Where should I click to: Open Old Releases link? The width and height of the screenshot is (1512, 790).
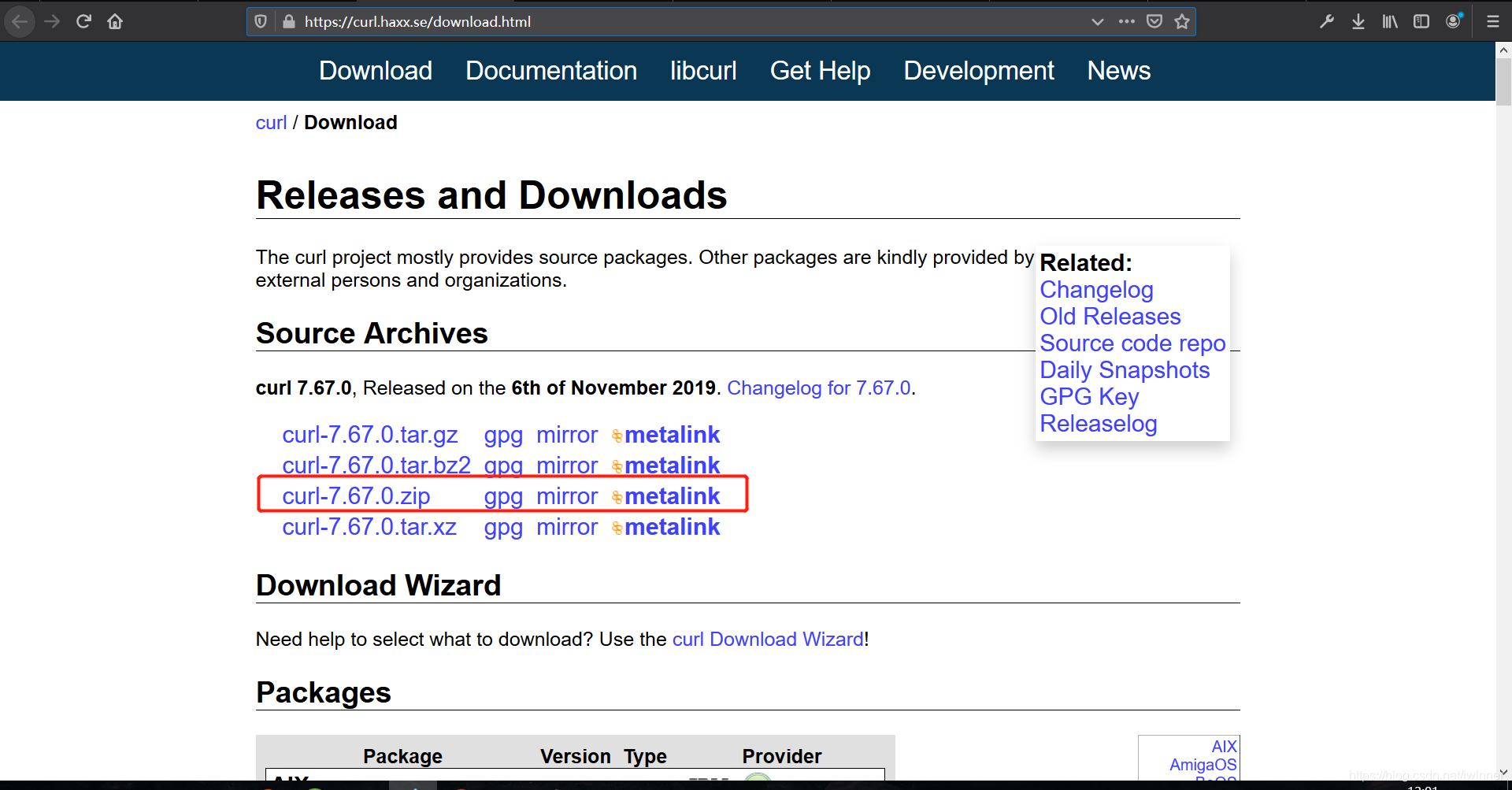[x=1110, y=317]
